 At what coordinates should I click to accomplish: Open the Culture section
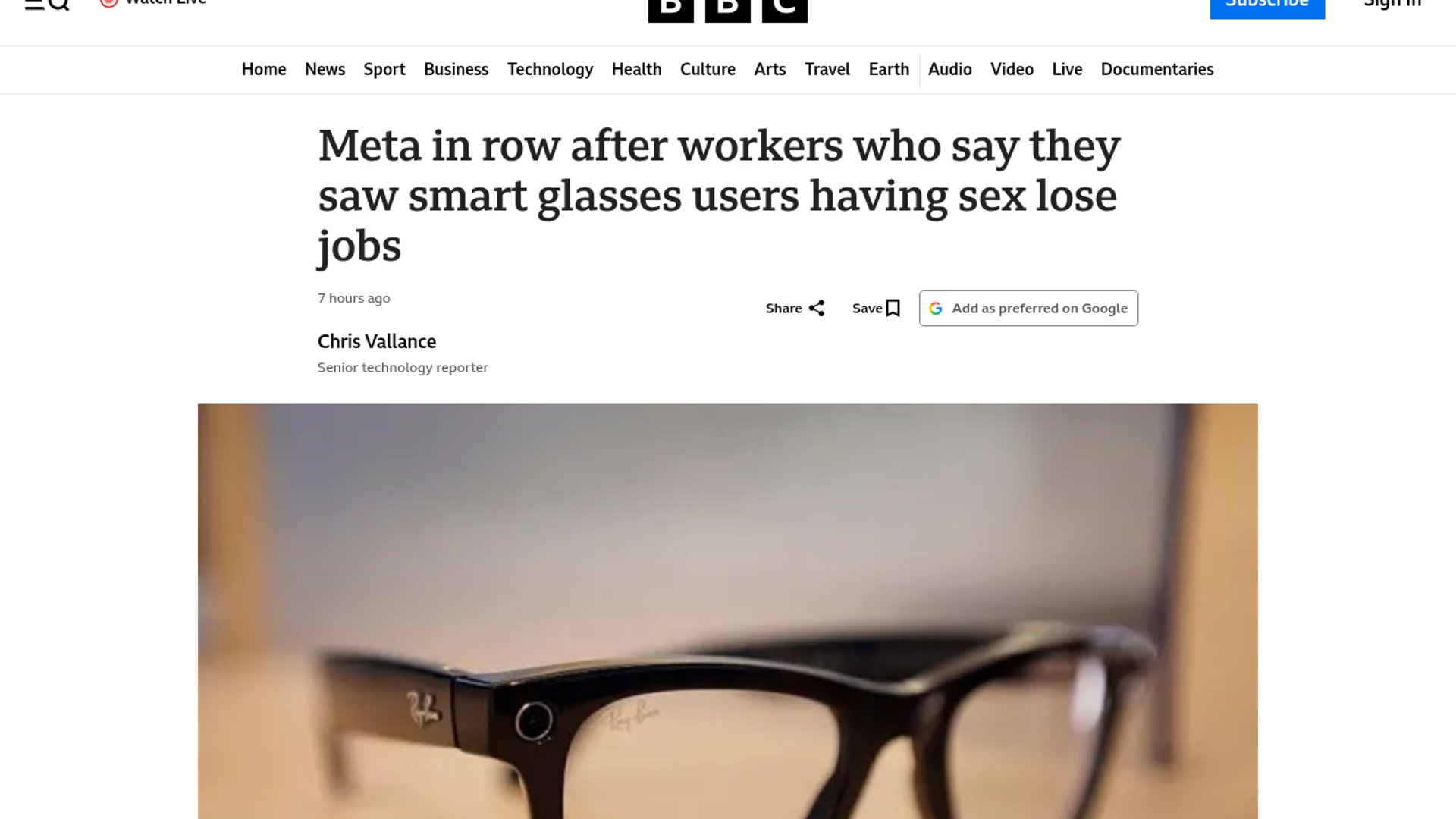click(708, 70)
